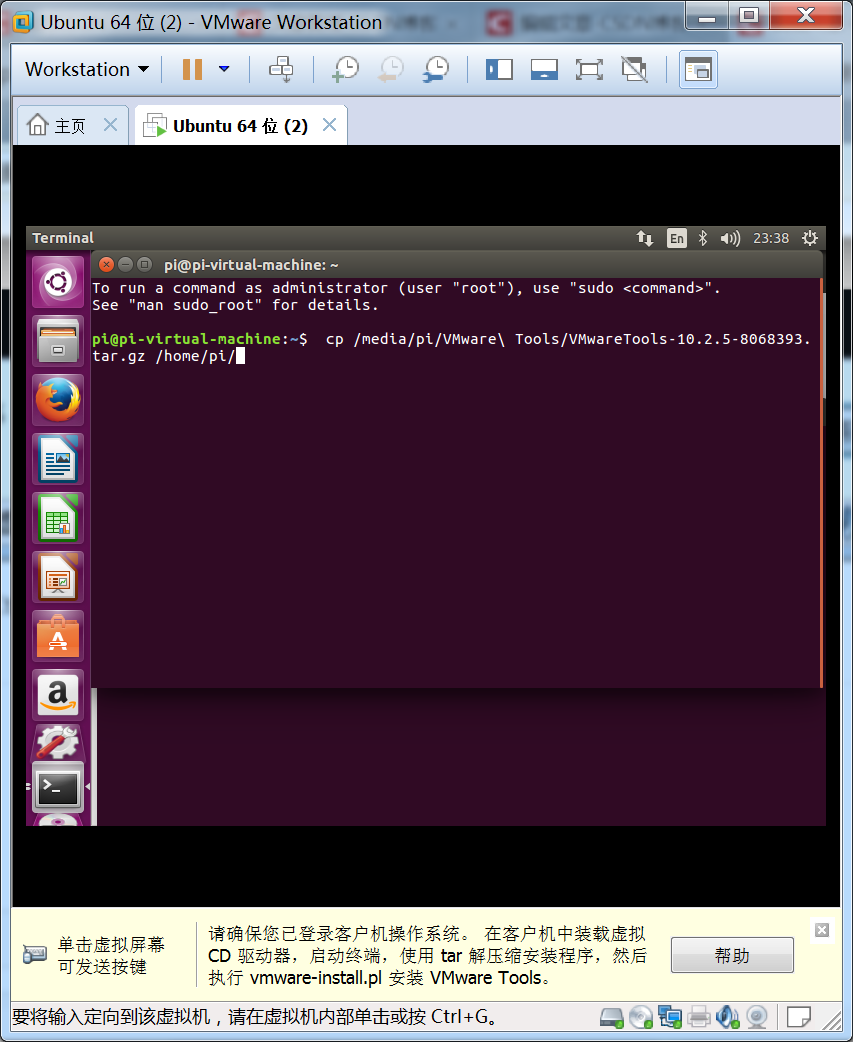Toggle console view button in toolbar
Image resolution: width=853 pixels, height=1042 pixels.
pos(698,69)
